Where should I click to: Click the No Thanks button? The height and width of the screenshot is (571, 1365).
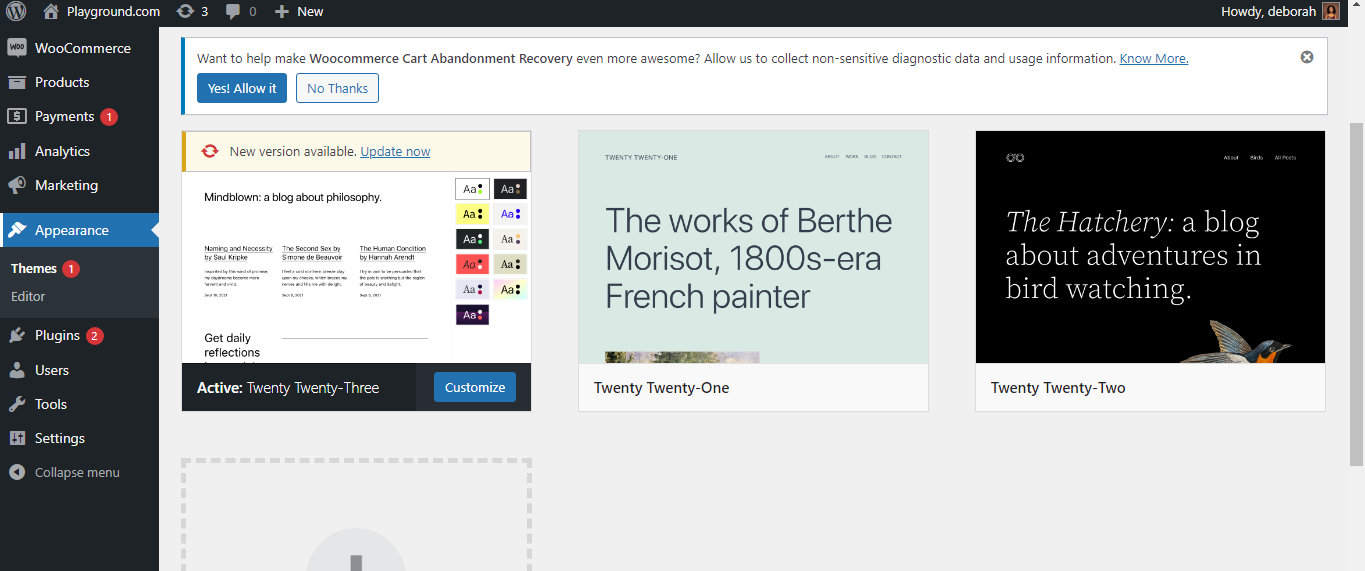coord(337,88)
